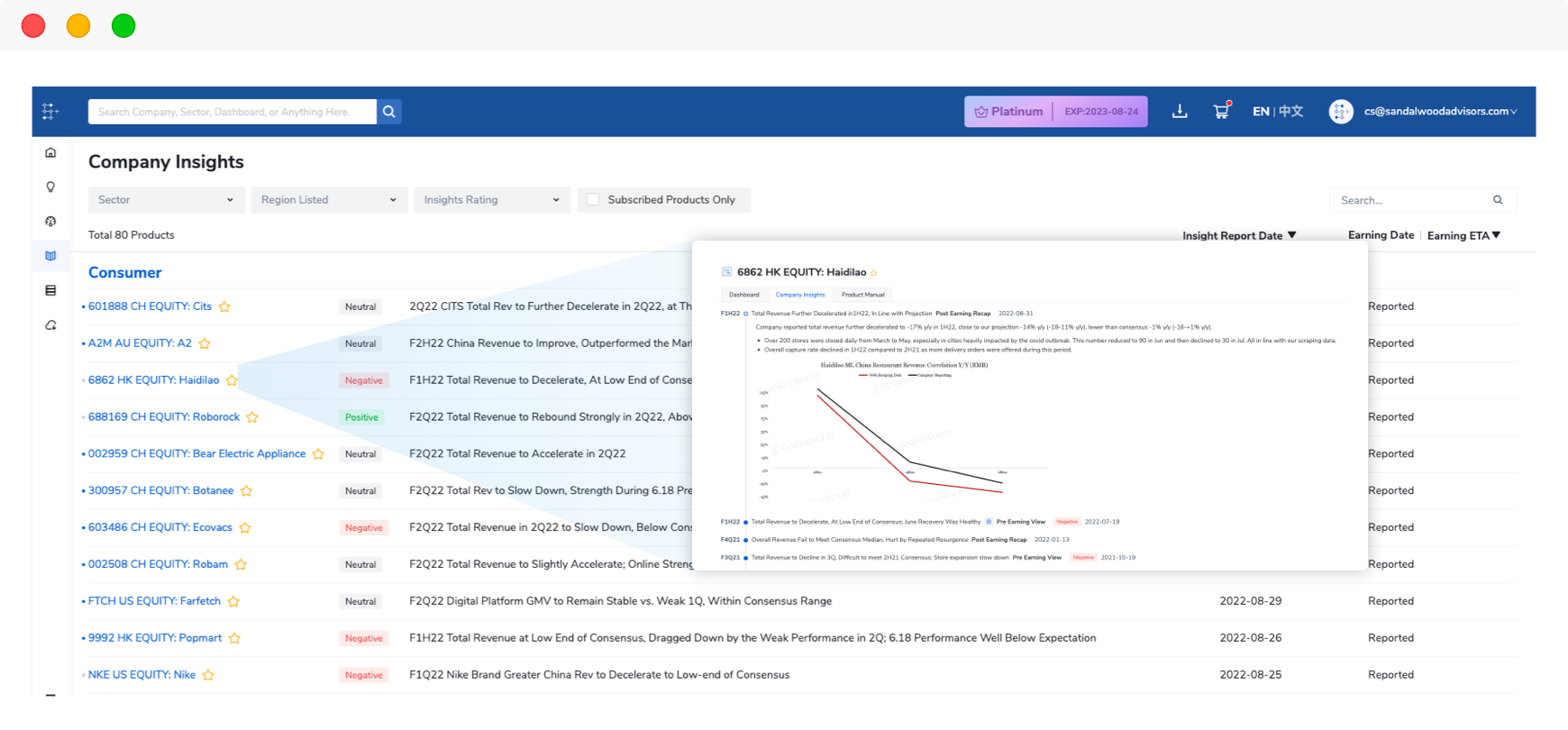Click 2022-08-25 date in Nike row

(1251, 675)
